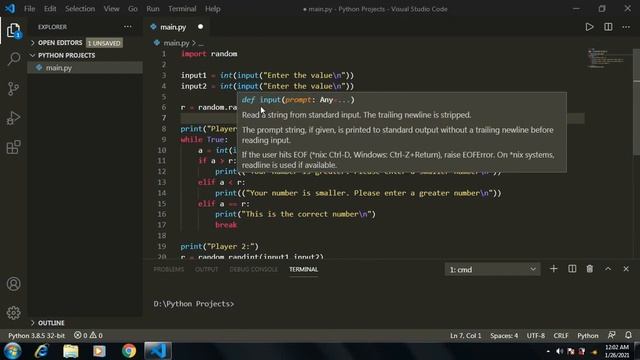Switch to the Problems panel tab
This screenshot has width=640, height=360.
click(169, 269)
